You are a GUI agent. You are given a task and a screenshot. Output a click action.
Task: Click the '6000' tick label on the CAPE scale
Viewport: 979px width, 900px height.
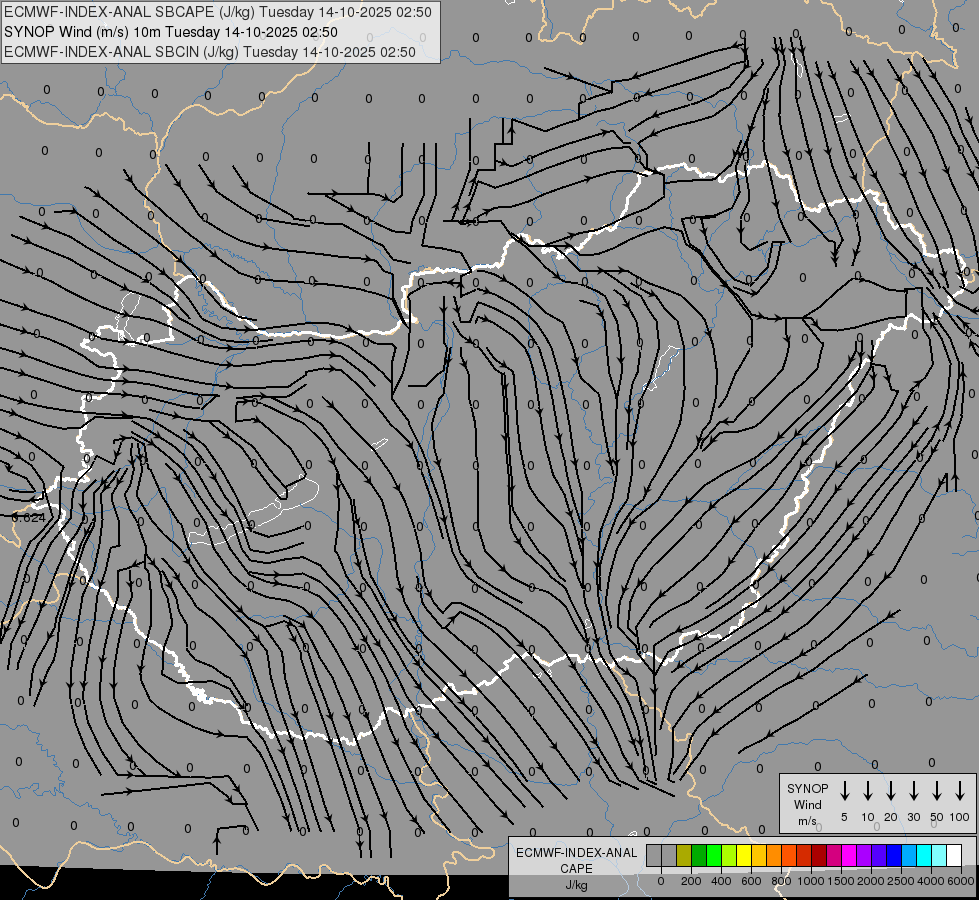tap(961, 881)
